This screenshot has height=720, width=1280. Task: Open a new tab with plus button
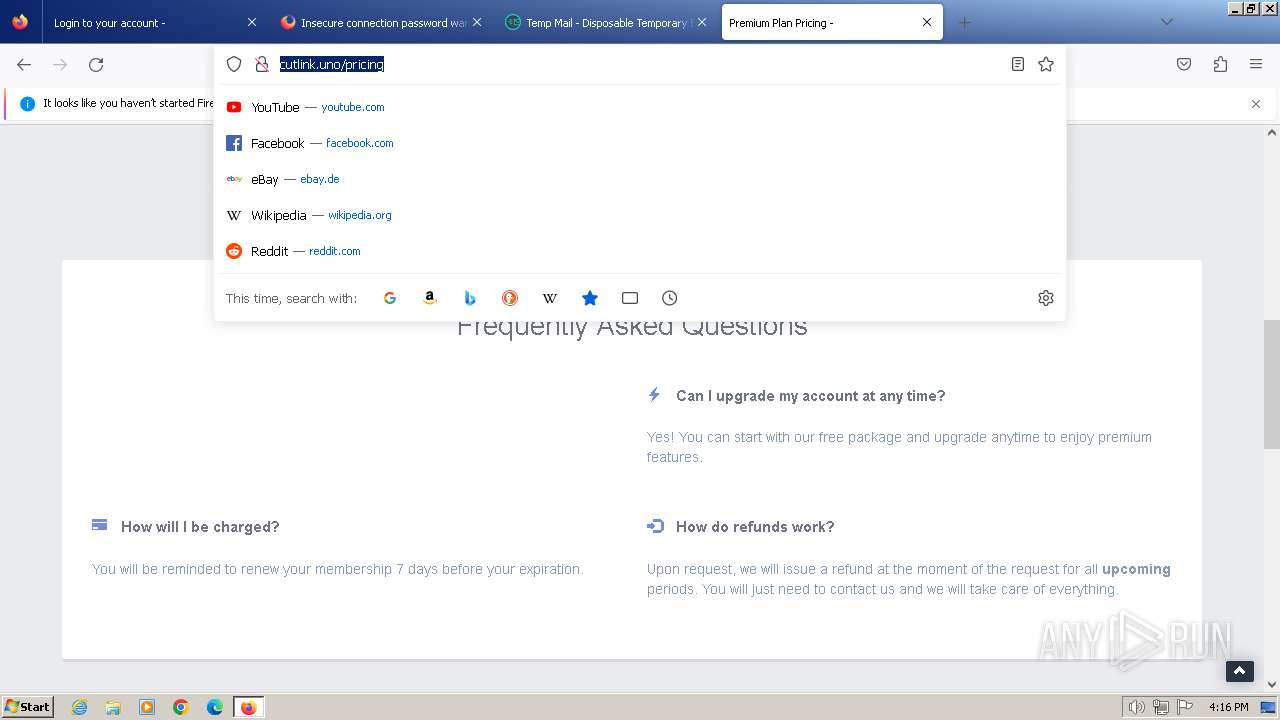coord(964,22)
